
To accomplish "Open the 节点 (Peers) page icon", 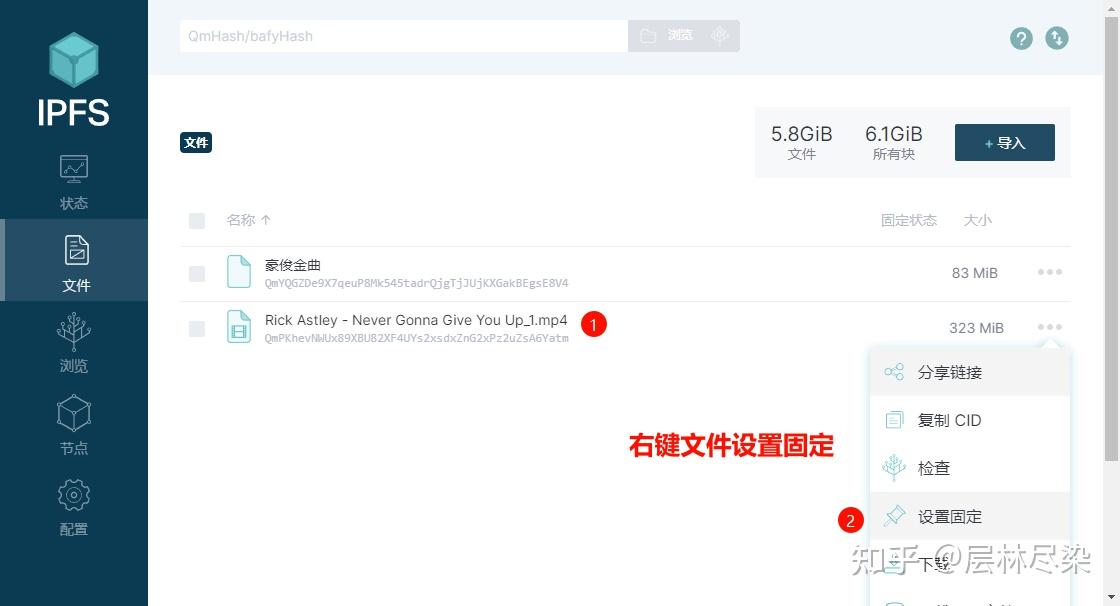I will tap(73, 414).
